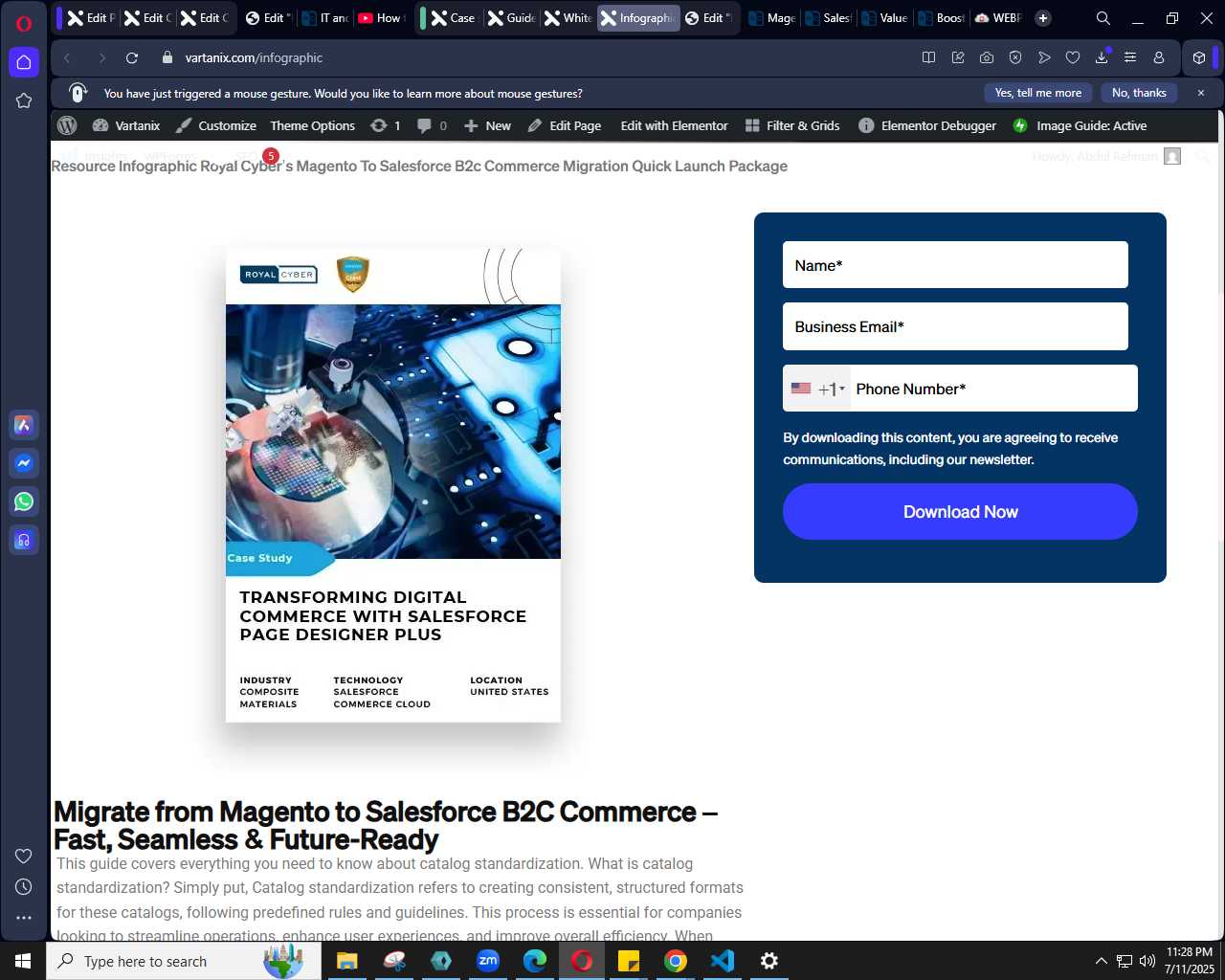Viewport: 1225px width, 980px height.
Task: Click Image Guide: Active item
Action: (1080, 125)
